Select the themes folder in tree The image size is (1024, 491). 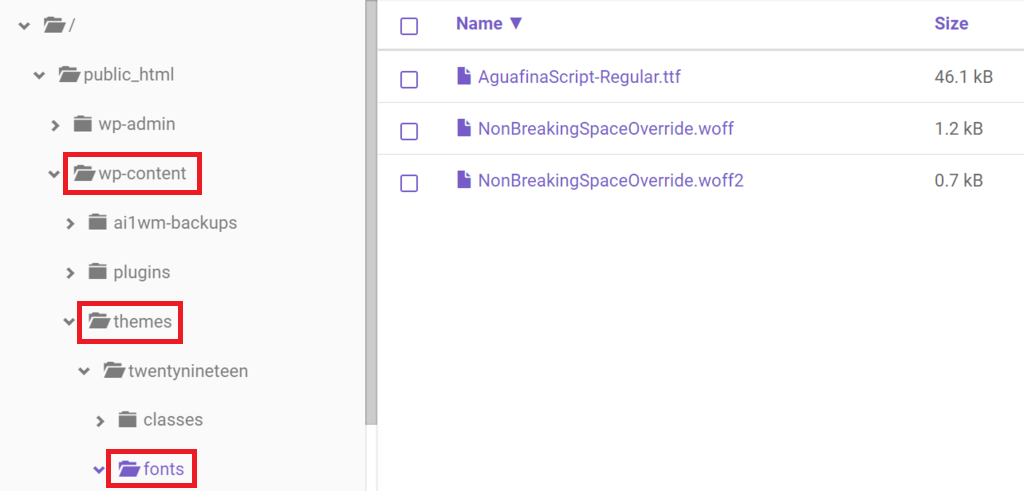[142, 321]
